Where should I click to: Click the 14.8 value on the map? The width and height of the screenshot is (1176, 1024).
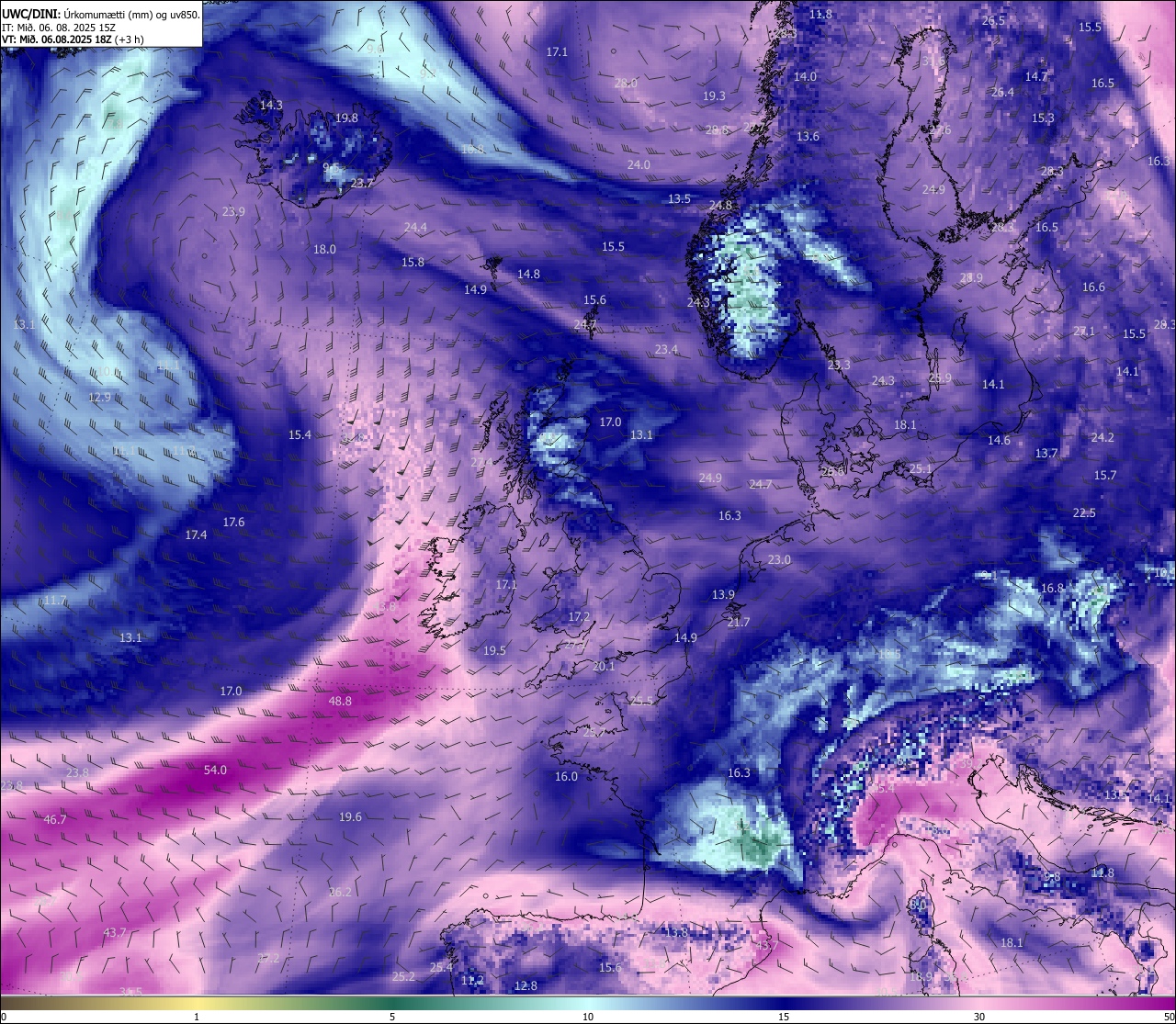coord(528,275)
